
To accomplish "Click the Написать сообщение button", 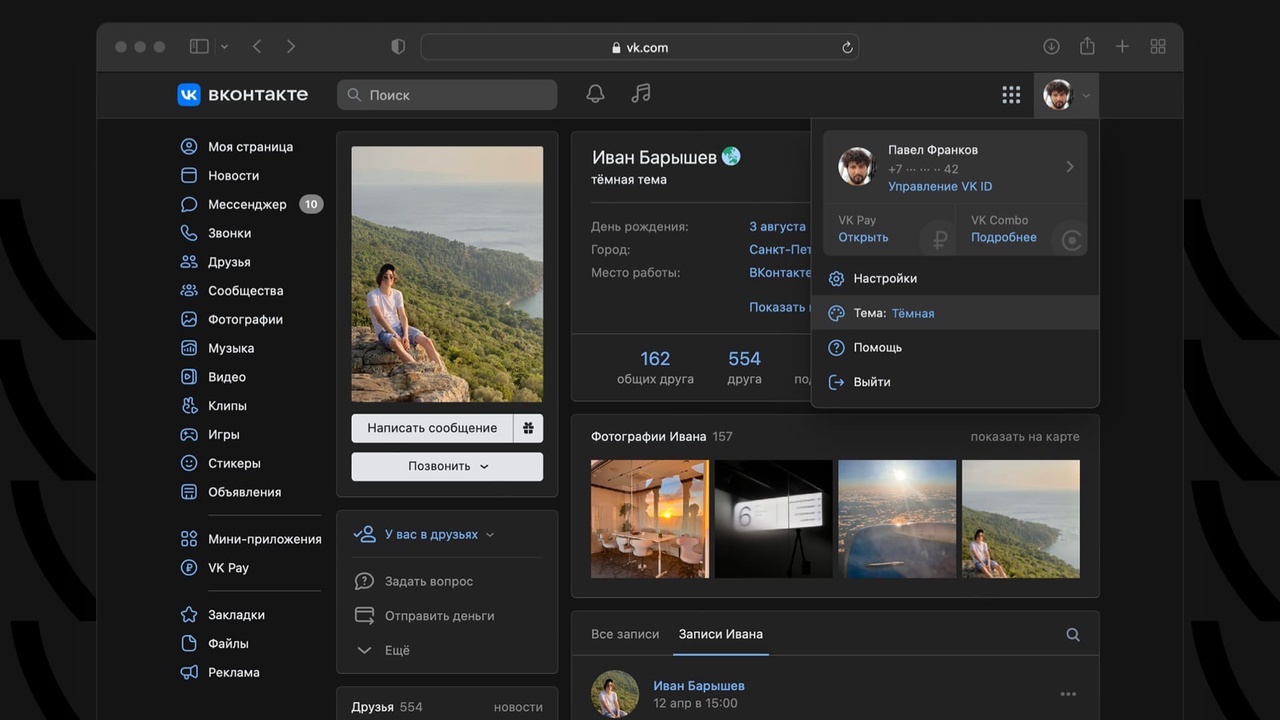I will click(x=431, y=428).
